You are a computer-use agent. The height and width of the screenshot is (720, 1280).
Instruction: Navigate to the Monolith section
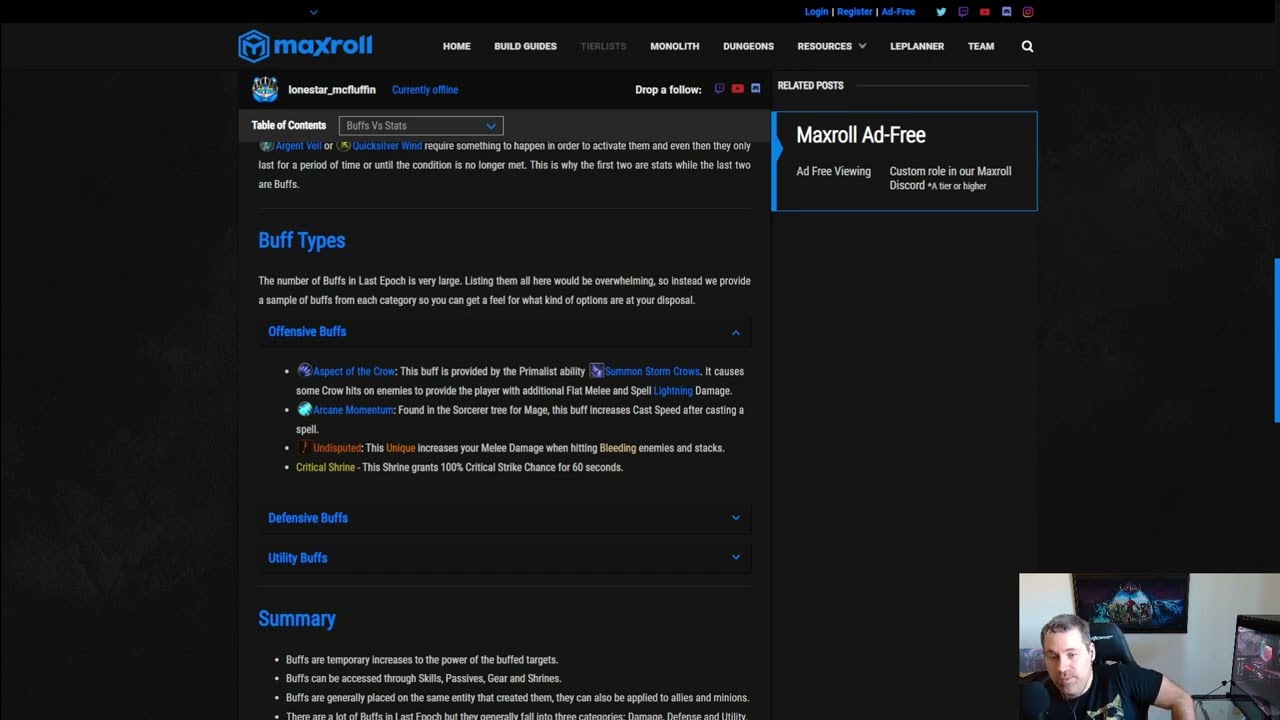(x=675, y=46)
